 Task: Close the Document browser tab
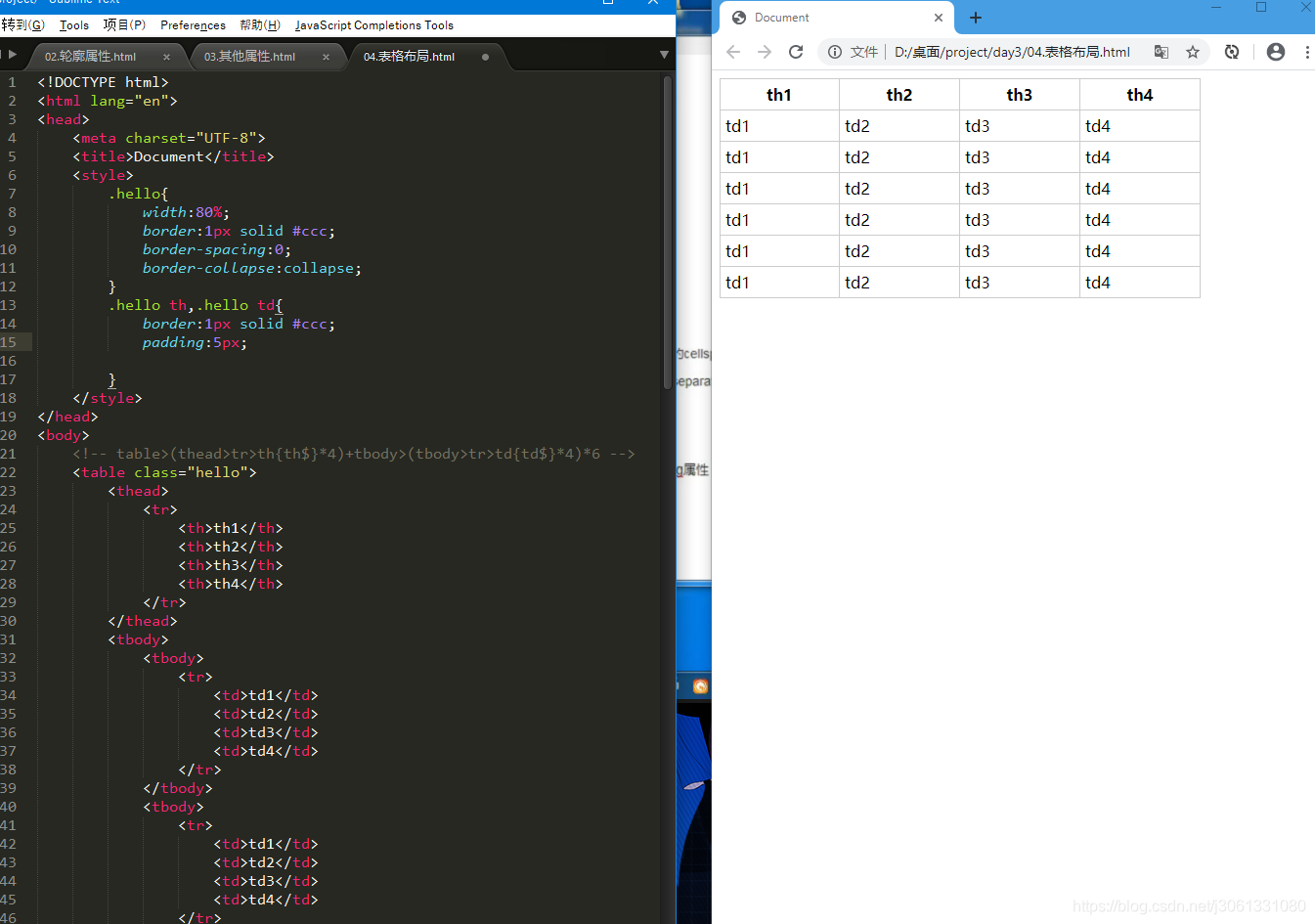point(939,18)
